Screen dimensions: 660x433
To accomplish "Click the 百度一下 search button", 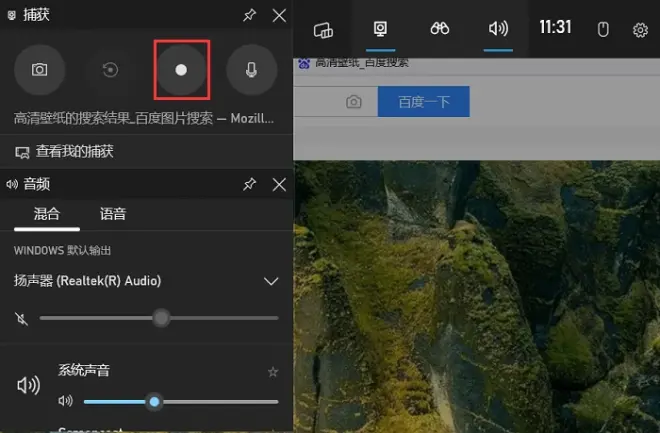I will (424, 101).
